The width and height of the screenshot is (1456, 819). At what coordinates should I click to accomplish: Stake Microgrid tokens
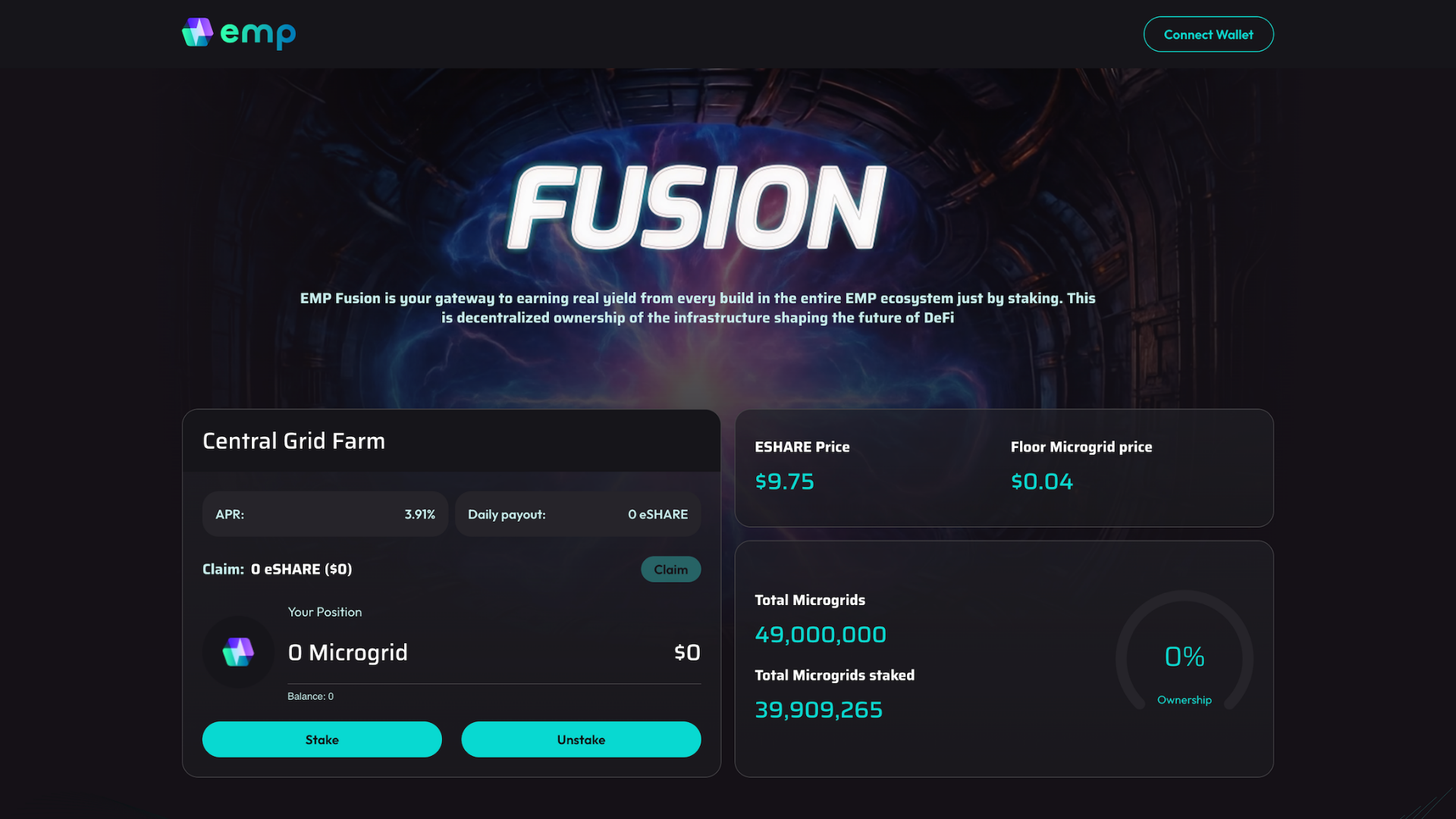coord(322,739)
